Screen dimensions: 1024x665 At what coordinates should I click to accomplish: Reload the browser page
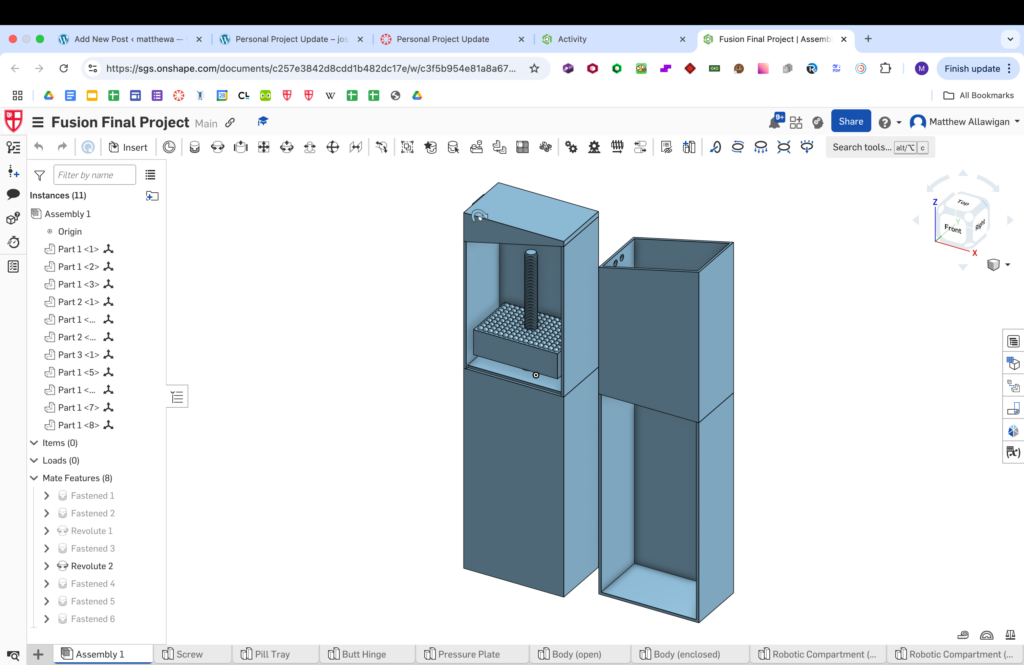pyautogui.click(x=63, y=69)
